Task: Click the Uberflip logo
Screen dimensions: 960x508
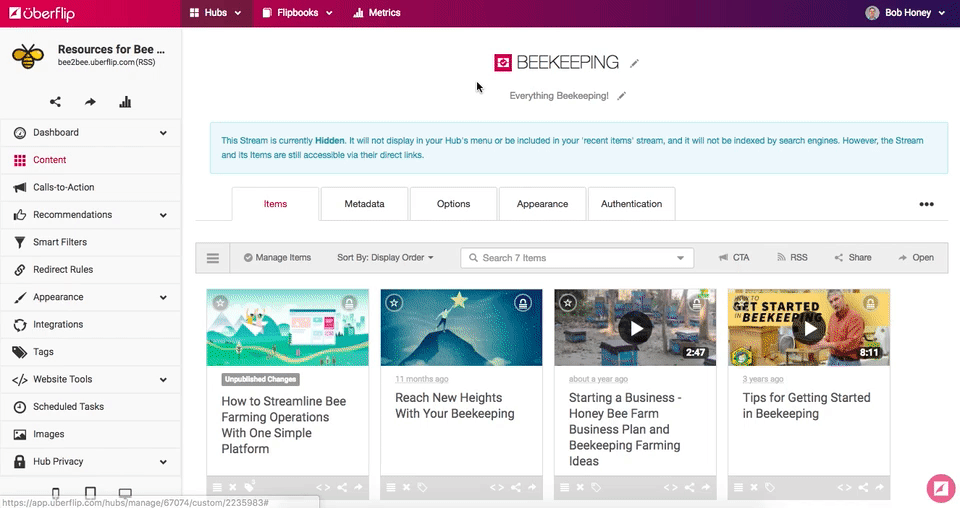Action: pyautogui.click(x=42, y=13)
